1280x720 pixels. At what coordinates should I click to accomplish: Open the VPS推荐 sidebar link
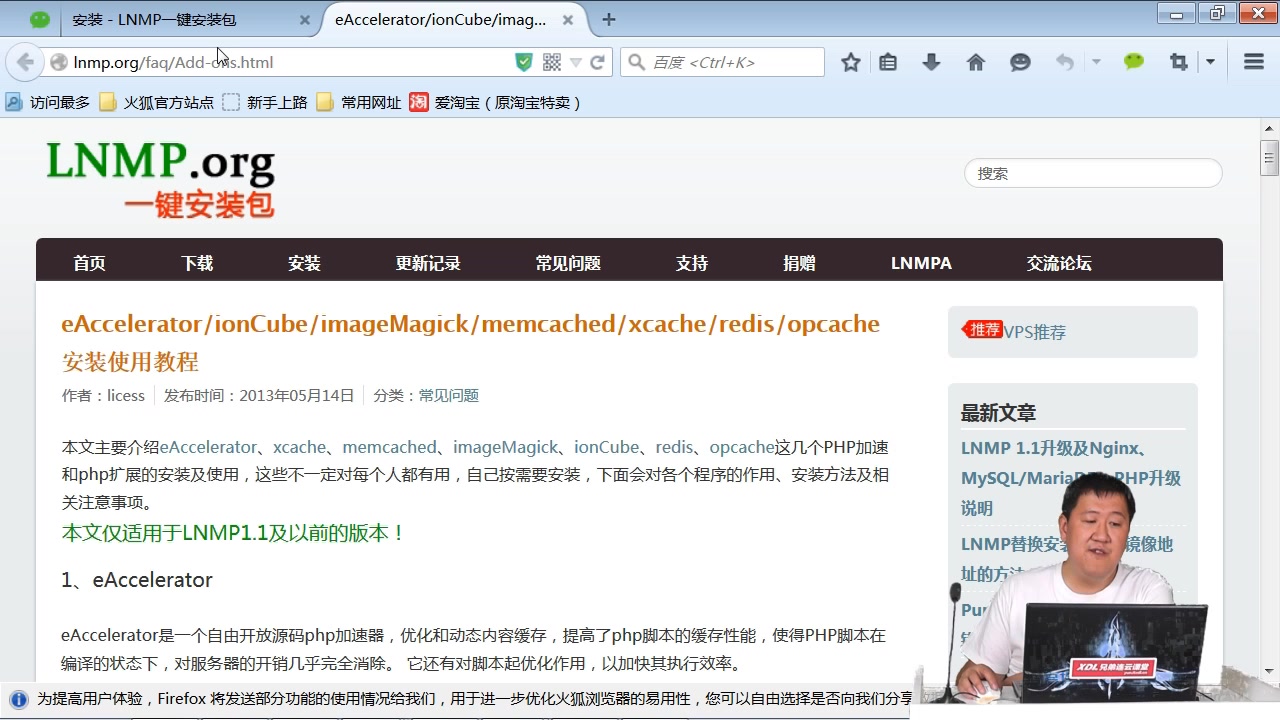(1035, 332)
